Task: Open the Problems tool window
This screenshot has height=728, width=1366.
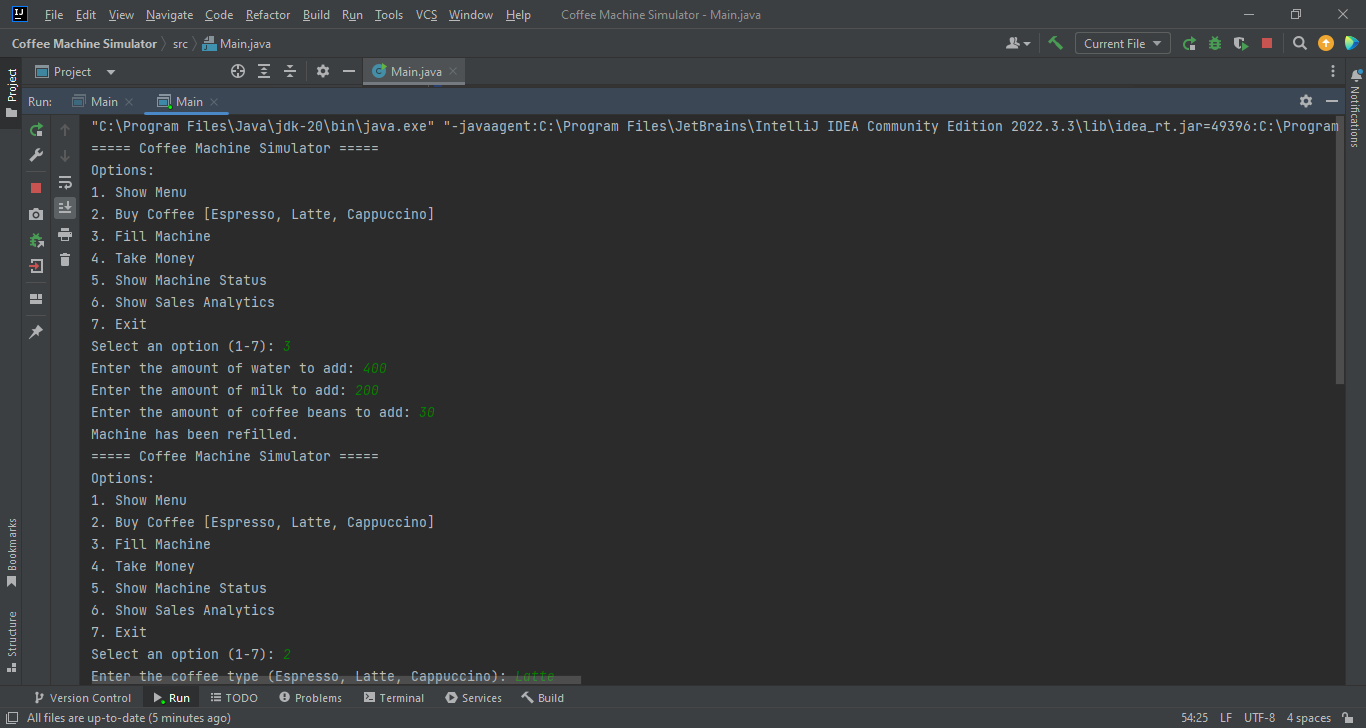Action: [310, 697]
